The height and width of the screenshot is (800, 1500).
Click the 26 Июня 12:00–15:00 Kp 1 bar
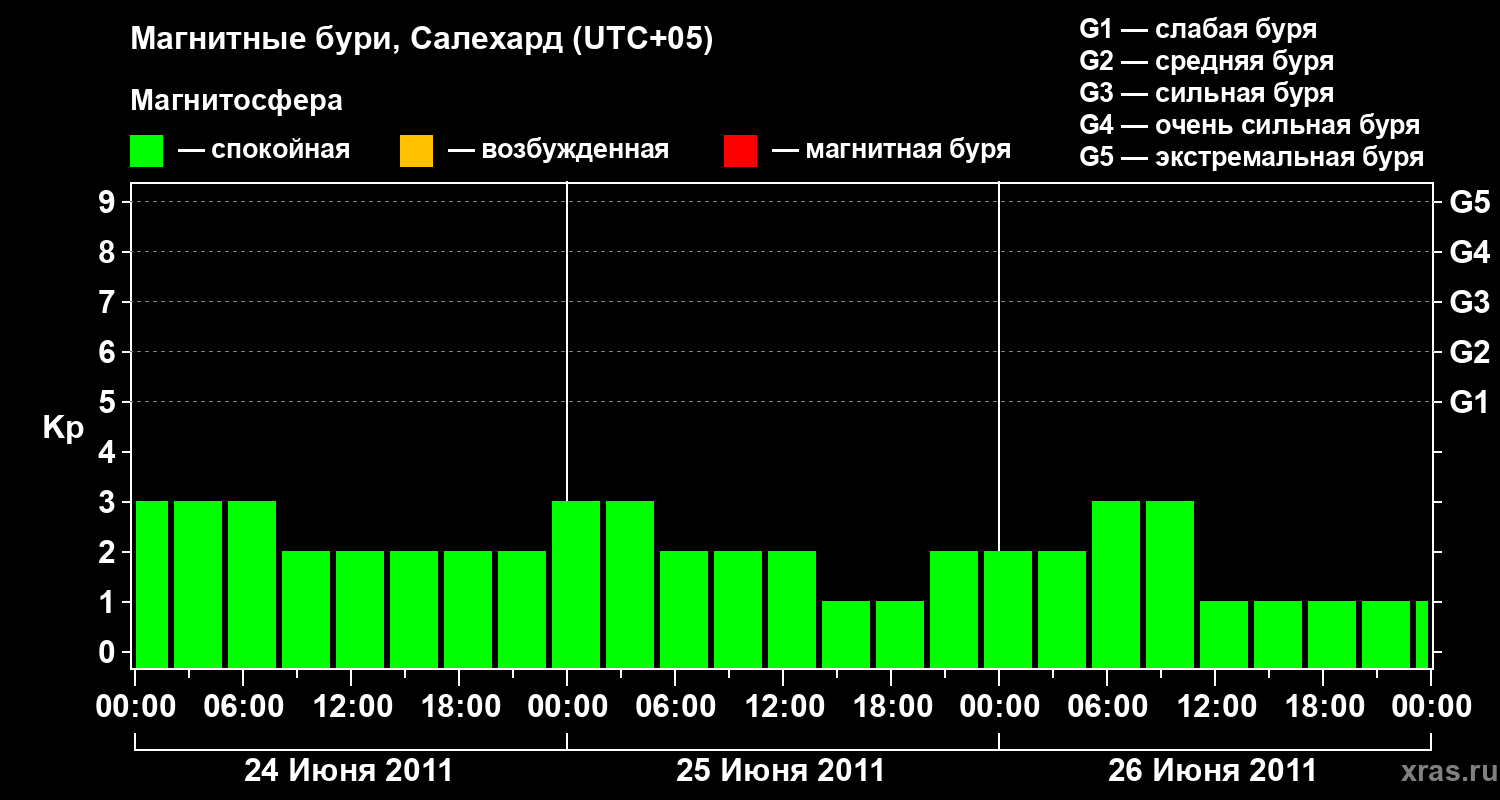[1224, 634]
